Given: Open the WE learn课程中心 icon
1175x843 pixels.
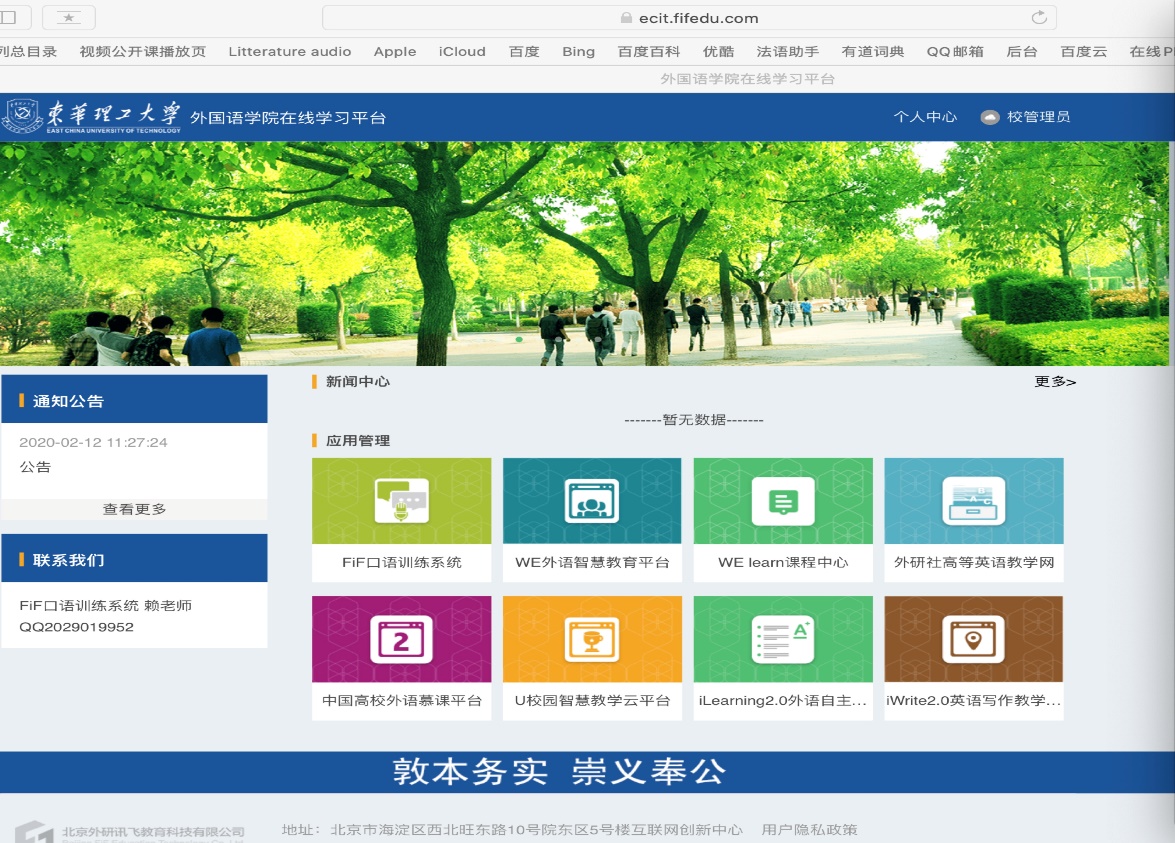Looking at the screenshot, I should pos(782,501).
